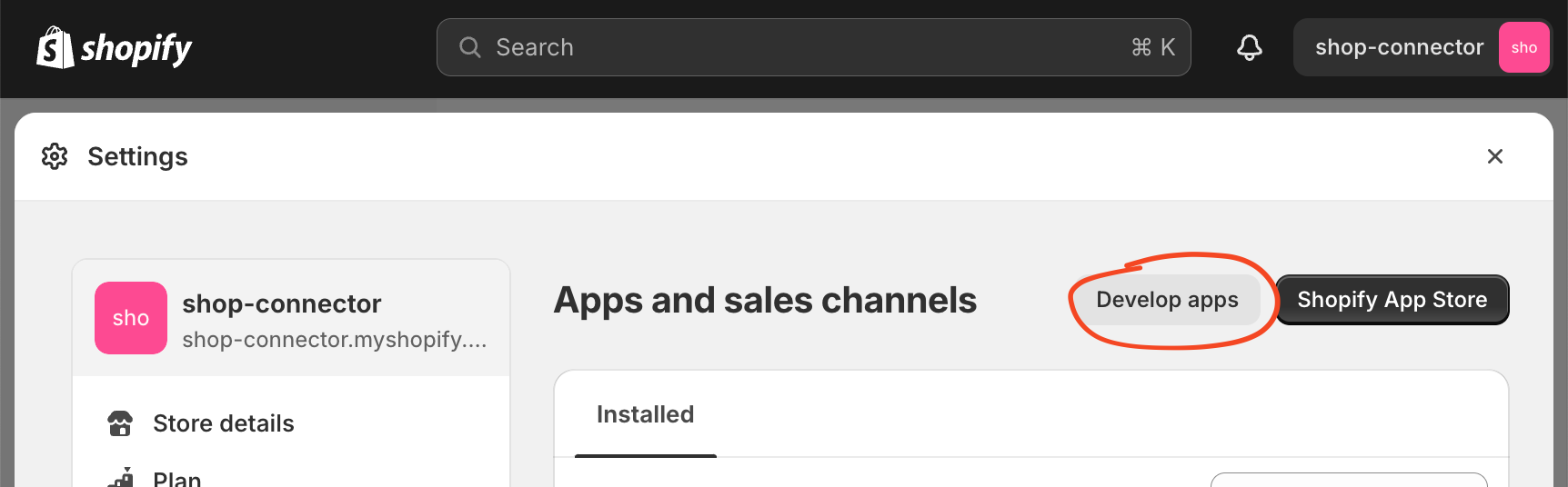Viewport: 1568px width, 487px height.
Task: Click the Settings gear icon
Action: click(55, 156)
